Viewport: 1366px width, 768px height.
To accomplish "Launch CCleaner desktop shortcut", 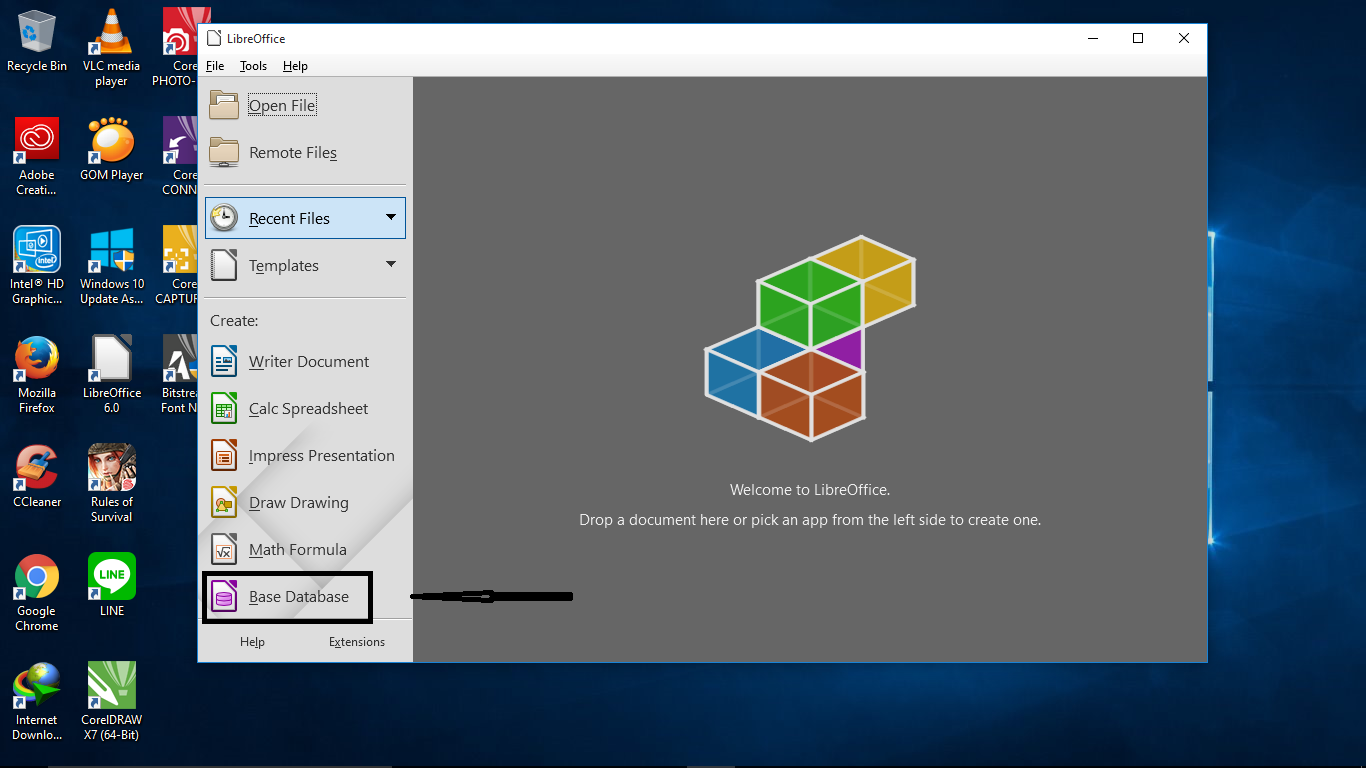I will [37, 476].
